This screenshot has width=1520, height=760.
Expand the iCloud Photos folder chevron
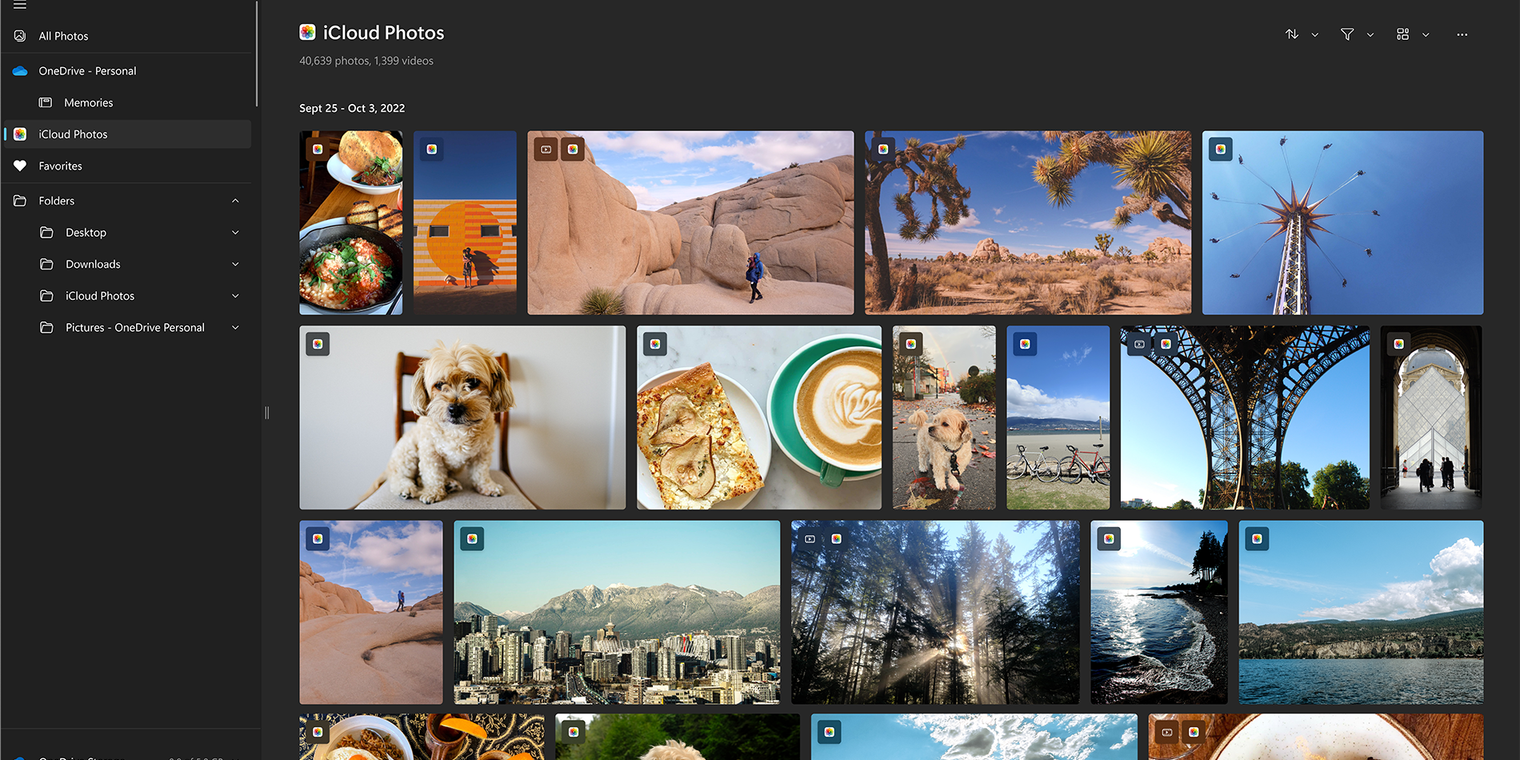(236, 296)
